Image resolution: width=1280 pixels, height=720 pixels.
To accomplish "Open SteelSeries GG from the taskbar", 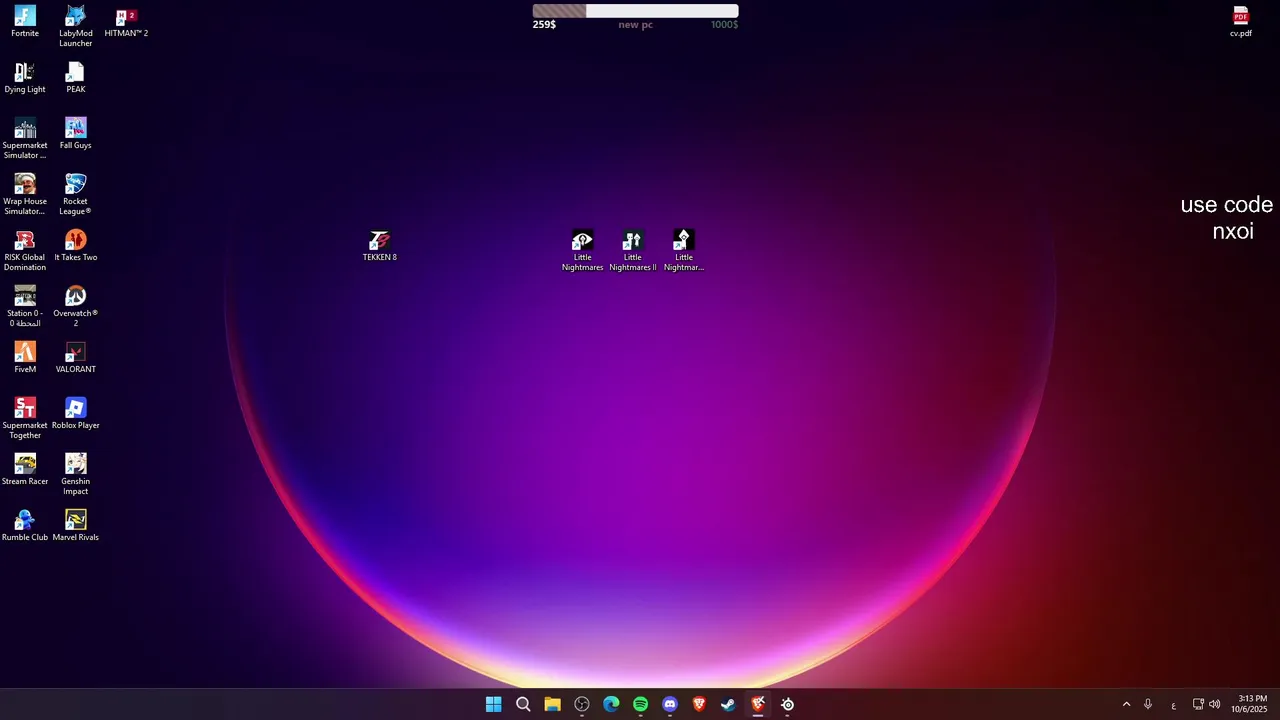I will point(788,704).
